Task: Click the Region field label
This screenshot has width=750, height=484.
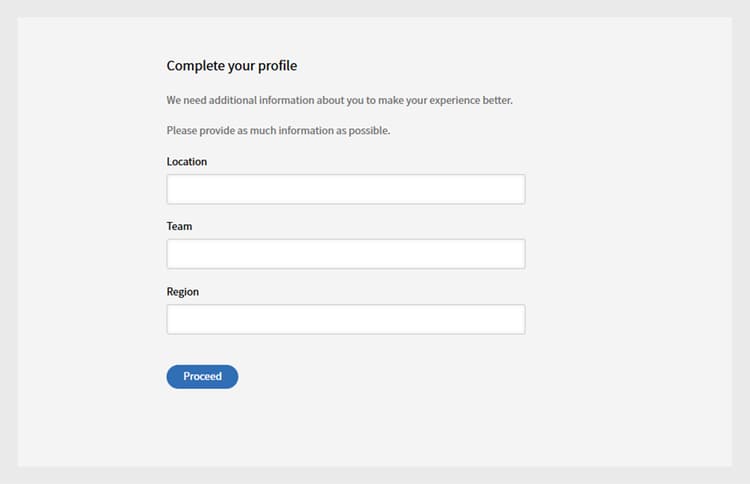Action: [183, 292]
